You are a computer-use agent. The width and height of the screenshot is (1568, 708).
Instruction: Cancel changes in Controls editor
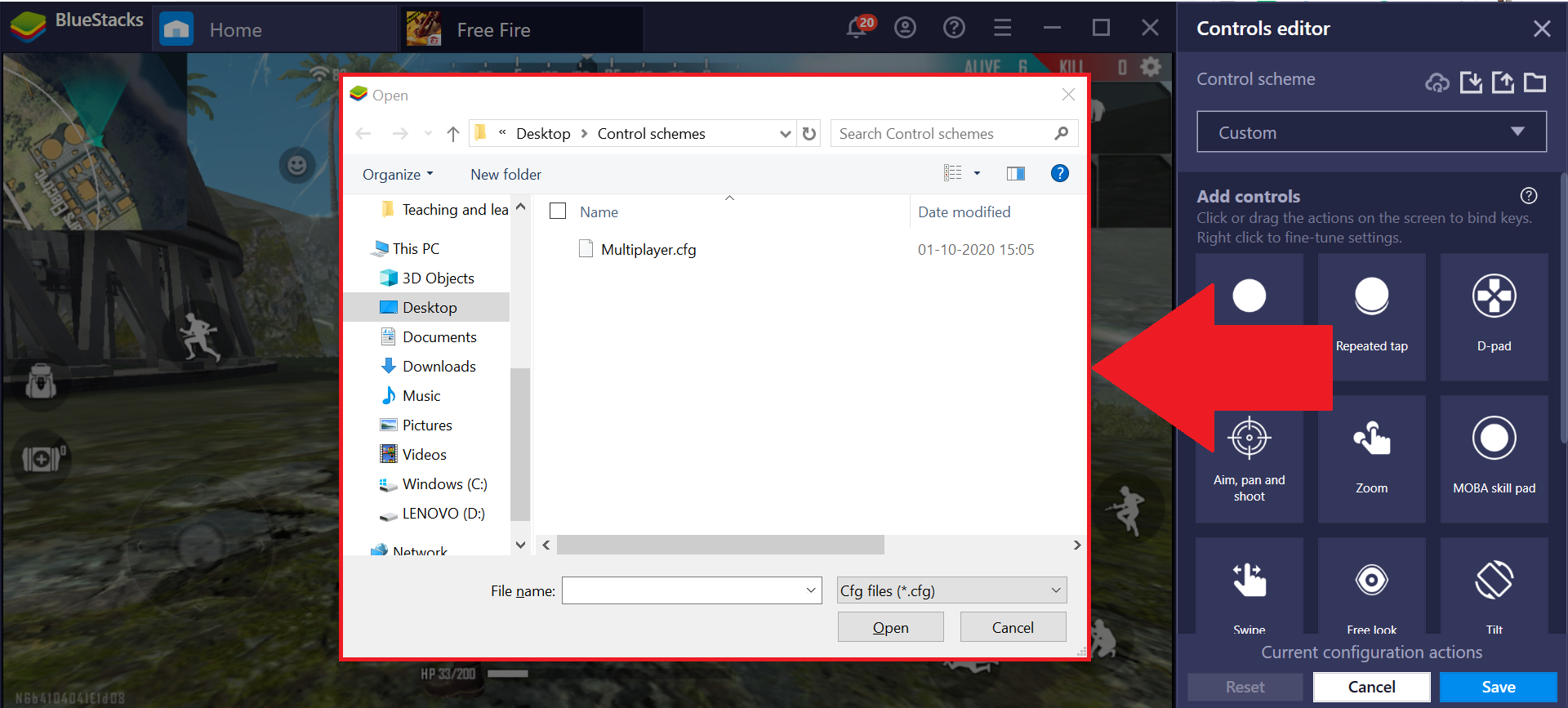(x=1372, y=687)
